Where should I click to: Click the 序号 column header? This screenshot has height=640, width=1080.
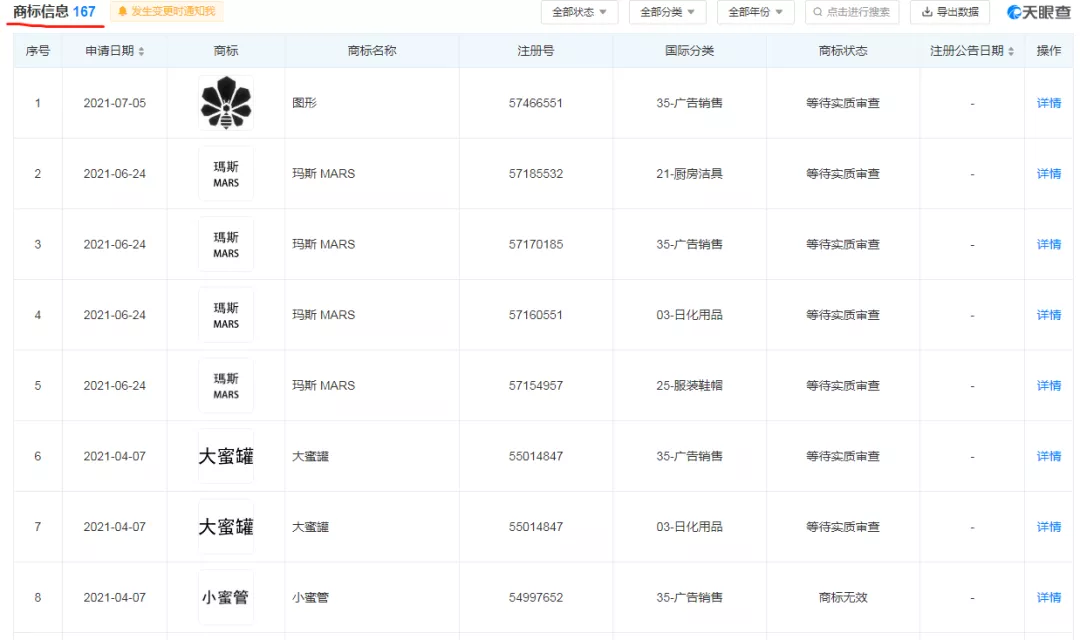tap(38, 51)
